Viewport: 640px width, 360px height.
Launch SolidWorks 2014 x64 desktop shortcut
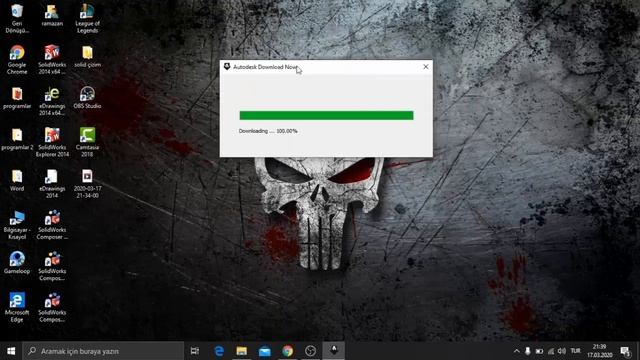[52, 59]
